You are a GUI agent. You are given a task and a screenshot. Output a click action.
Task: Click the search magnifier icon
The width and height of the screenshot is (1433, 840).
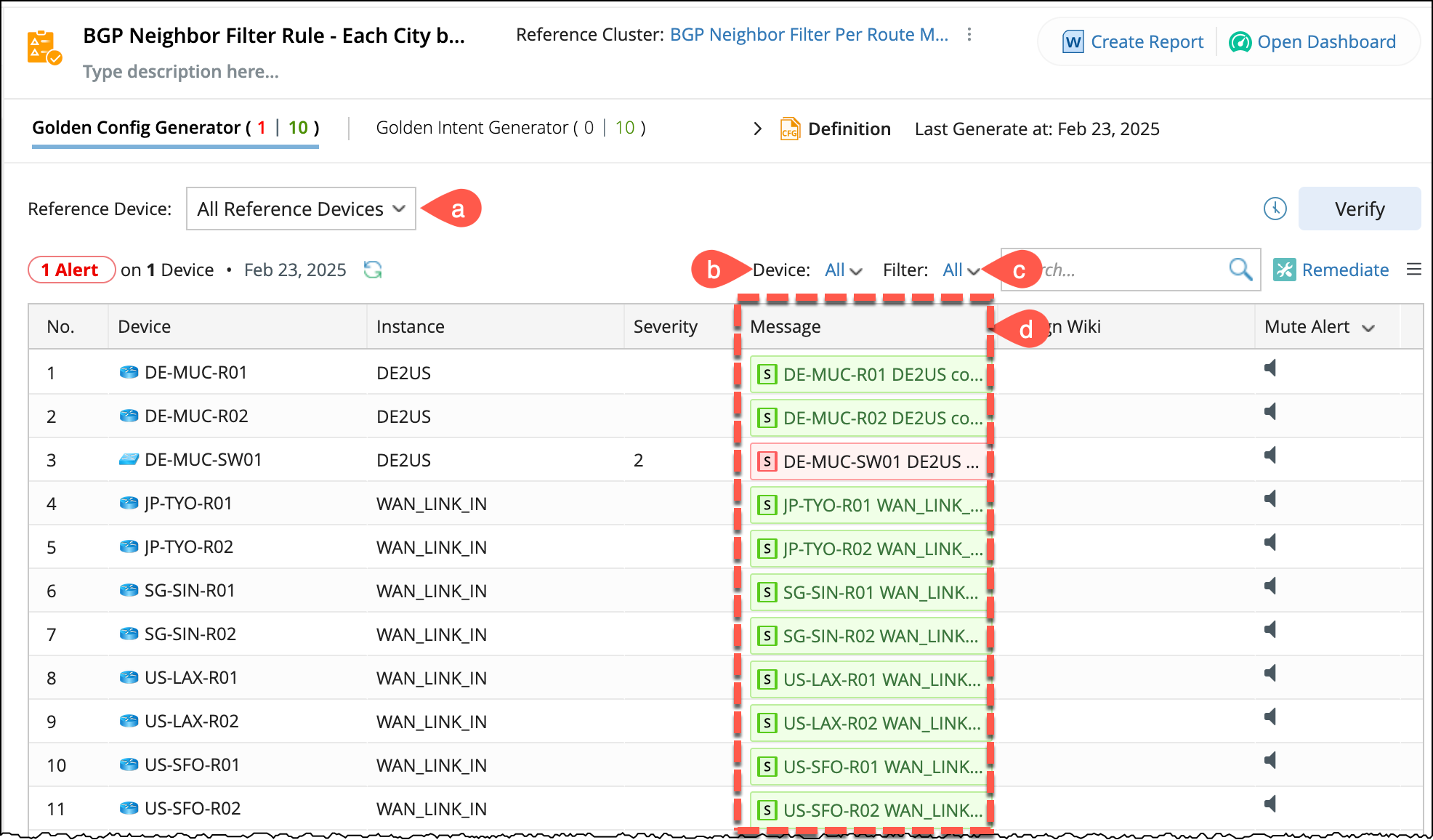1240,270
